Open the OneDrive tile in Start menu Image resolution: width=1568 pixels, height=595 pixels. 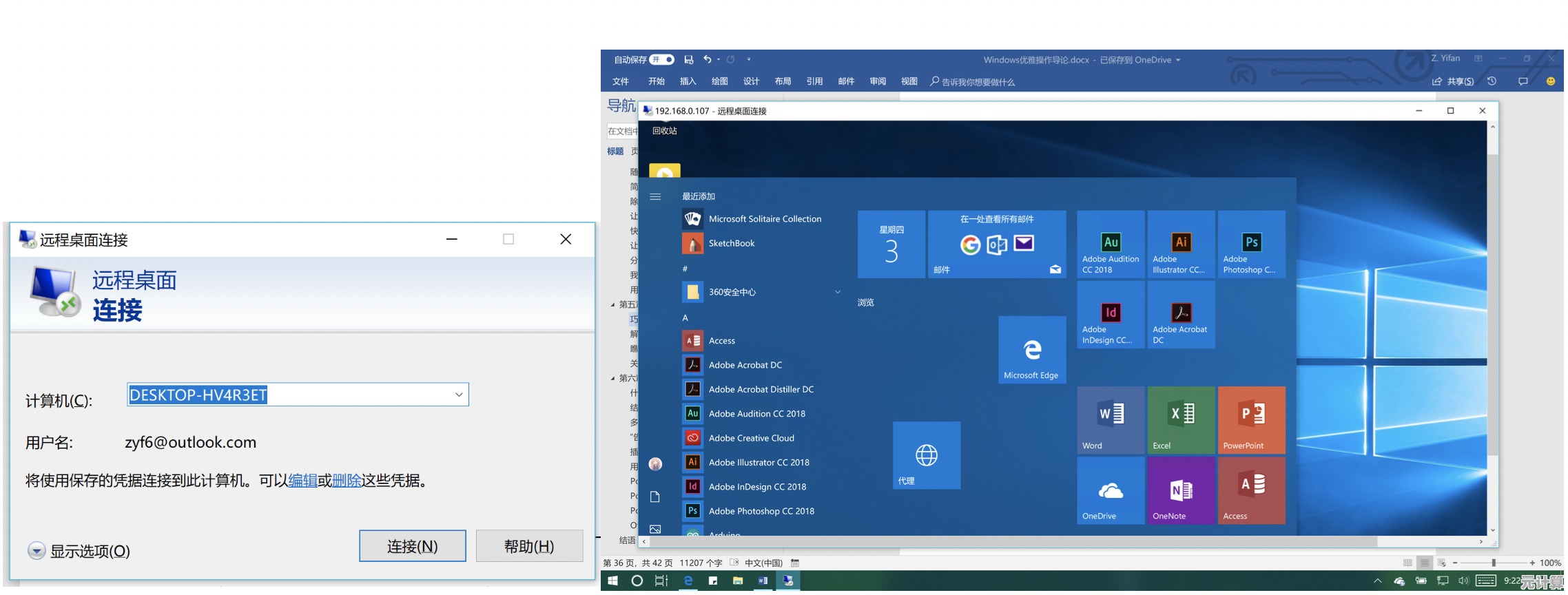click(1111, 490)
